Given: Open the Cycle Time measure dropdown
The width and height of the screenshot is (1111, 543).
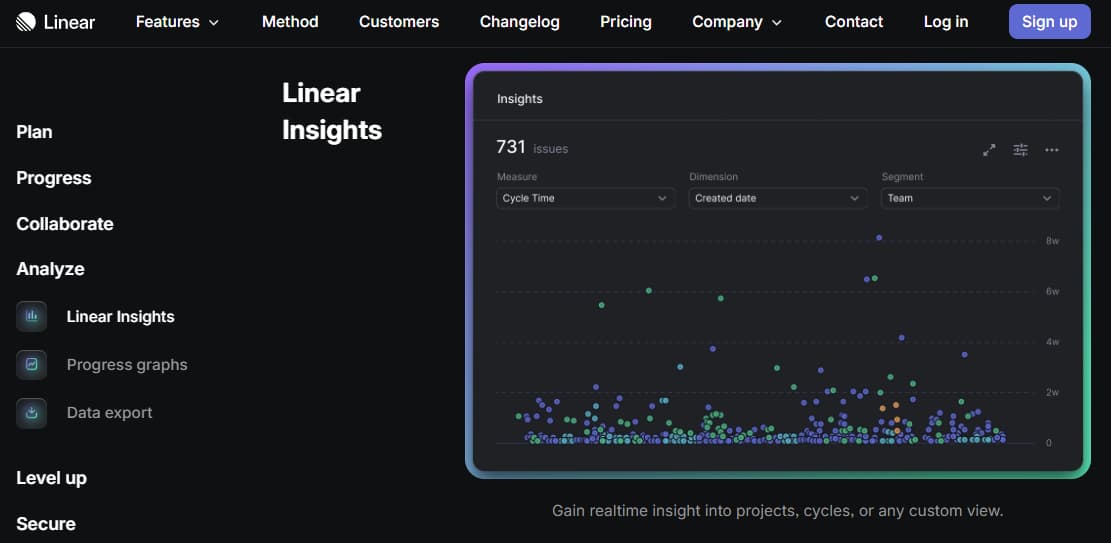Looking at the screenshot, I should tap(585, 198).
